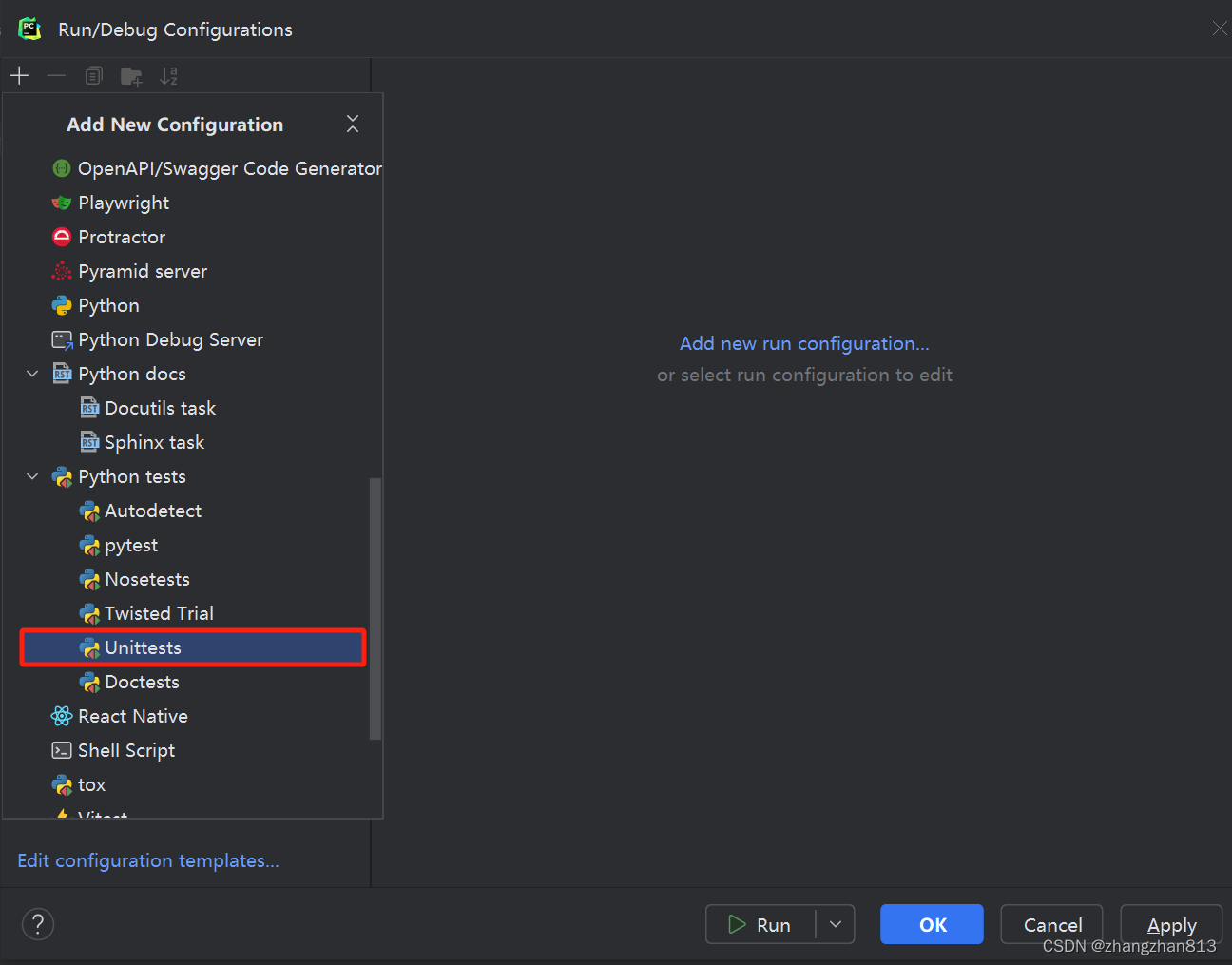Screen dimensions: 1232x965
Task: Collapse the Python docs tree node
Action: 32,374
